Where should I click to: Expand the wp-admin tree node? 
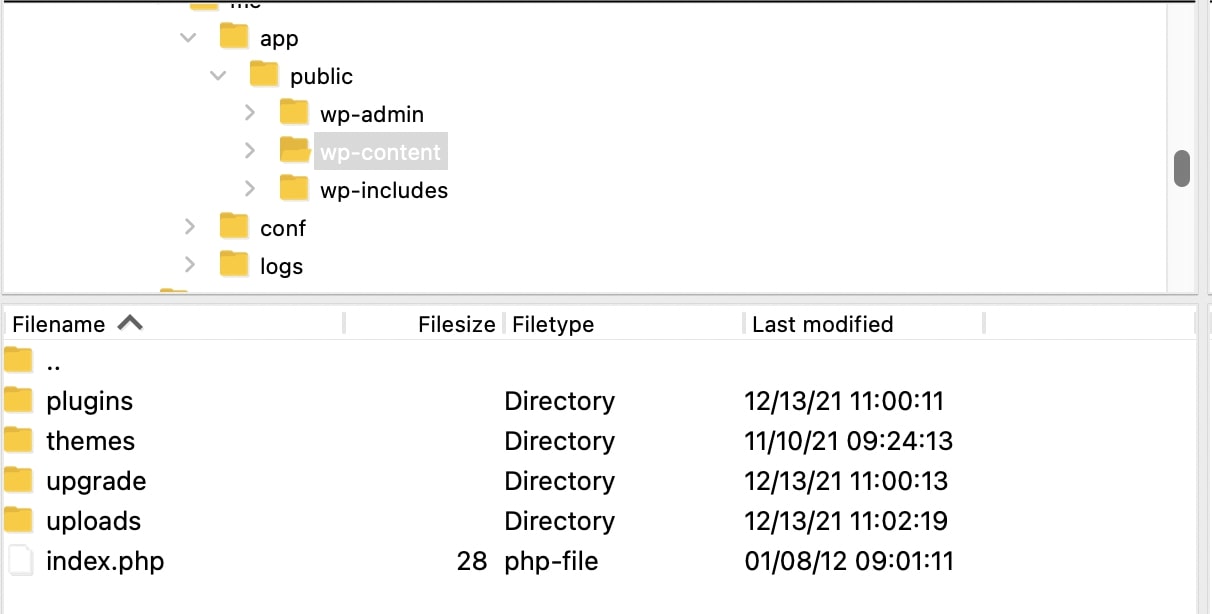[x=250, y=113]
